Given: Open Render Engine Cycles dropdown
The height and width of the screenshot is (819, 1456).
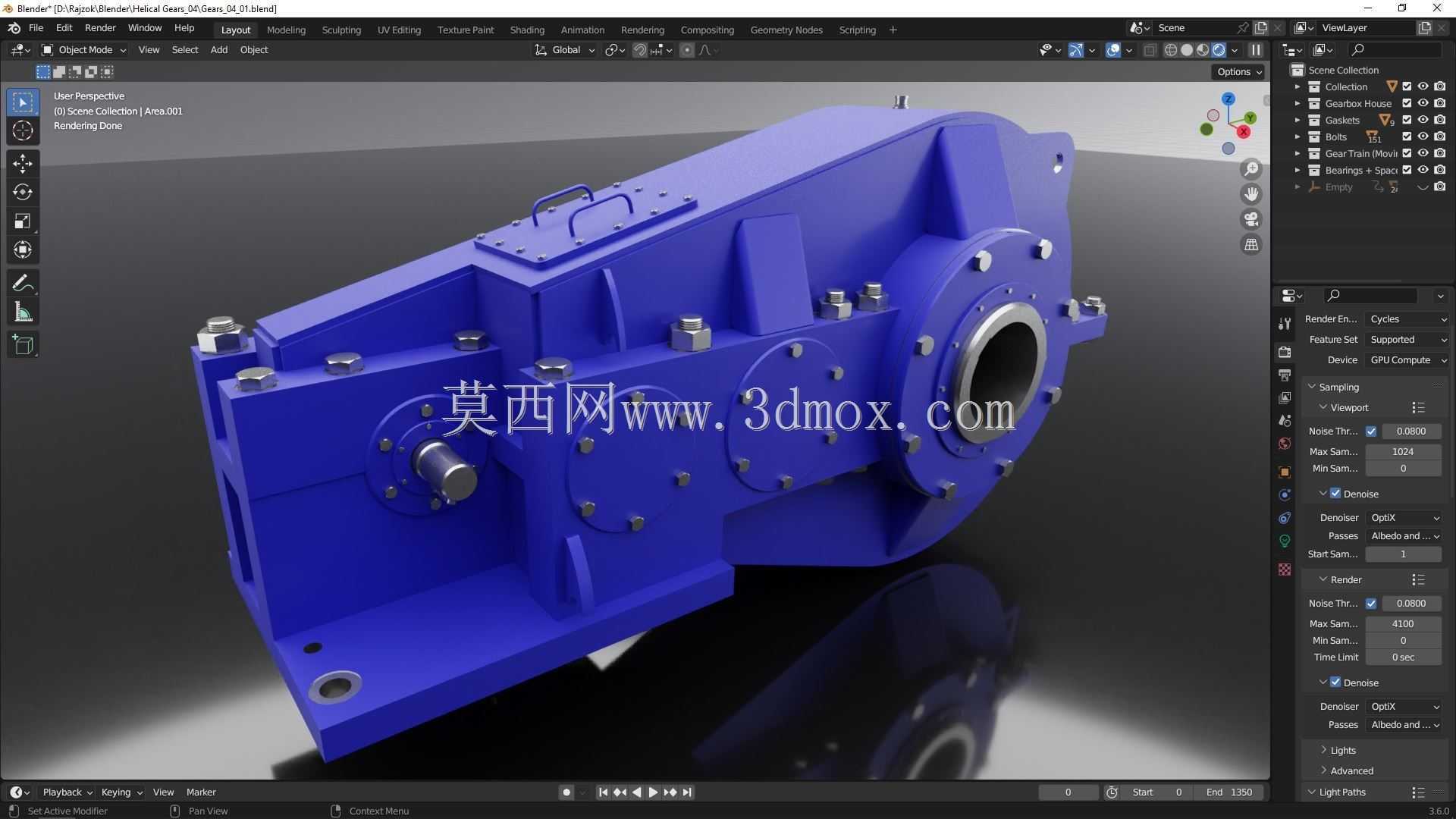Looking at the screenshot, I should tap(1407, 319).
